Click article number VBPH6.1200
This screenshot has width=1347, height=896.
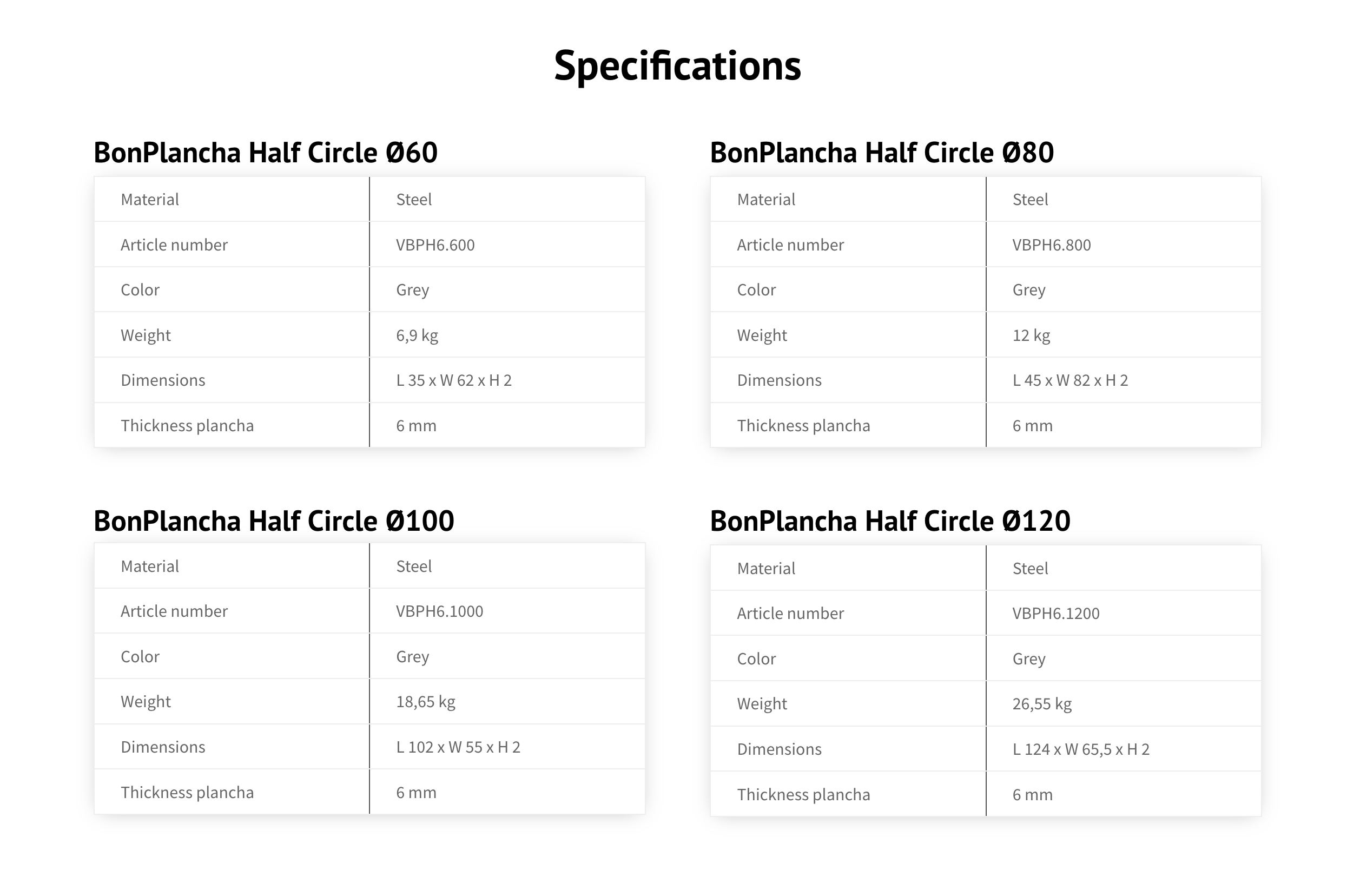coord(1055,613)
